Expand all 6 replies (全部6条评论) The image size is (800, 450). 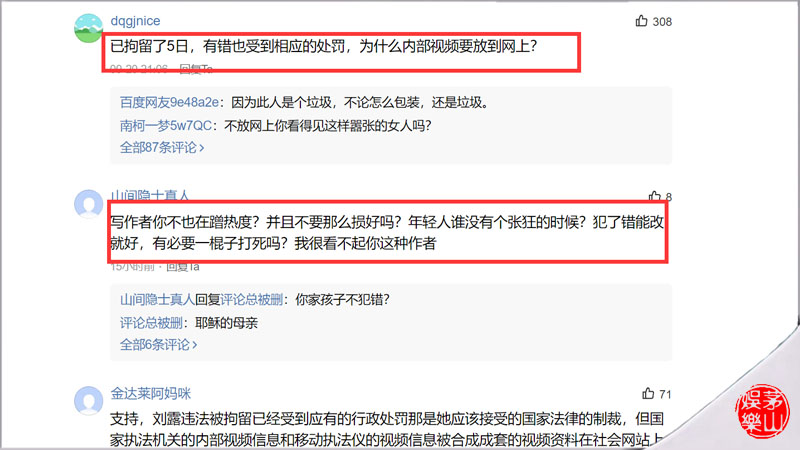point(159,344)
